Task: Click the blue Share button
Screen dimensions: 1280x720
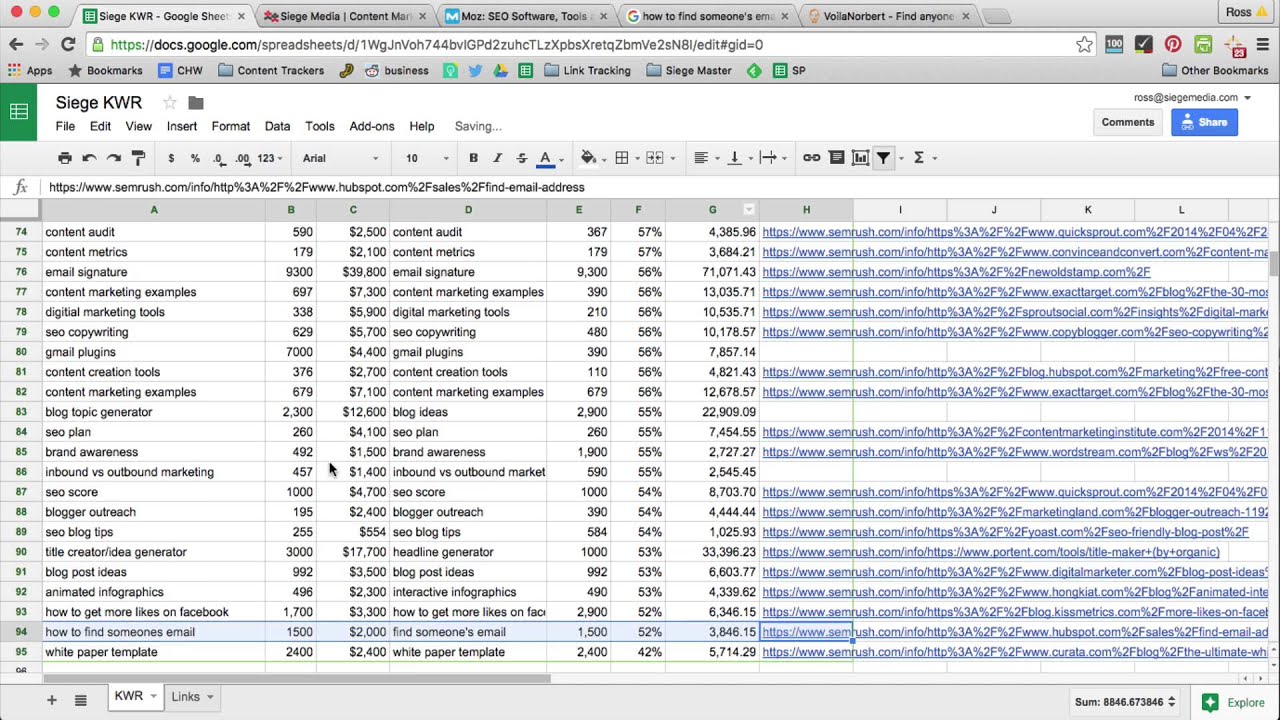Action: pyautogui.click(x=1205, y=122)
